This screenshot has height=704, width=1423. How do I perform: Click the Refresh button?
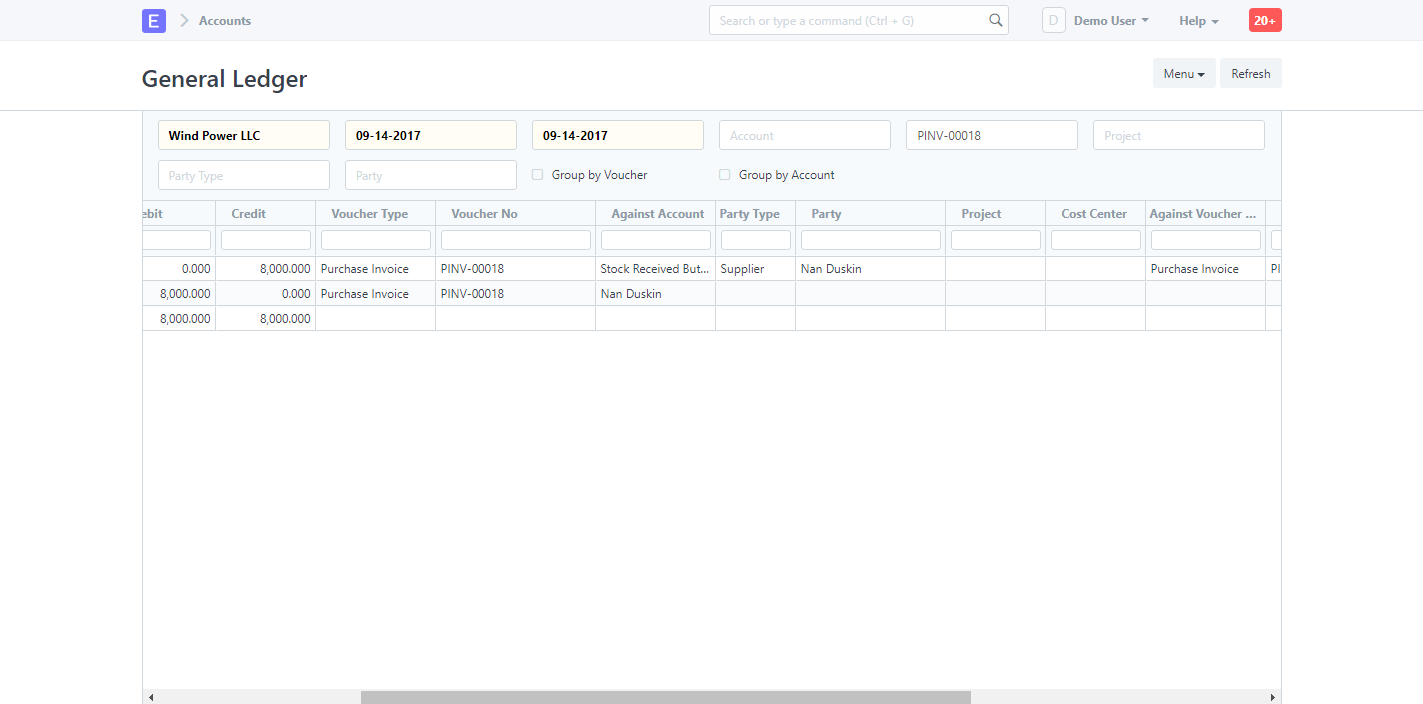1250,72
